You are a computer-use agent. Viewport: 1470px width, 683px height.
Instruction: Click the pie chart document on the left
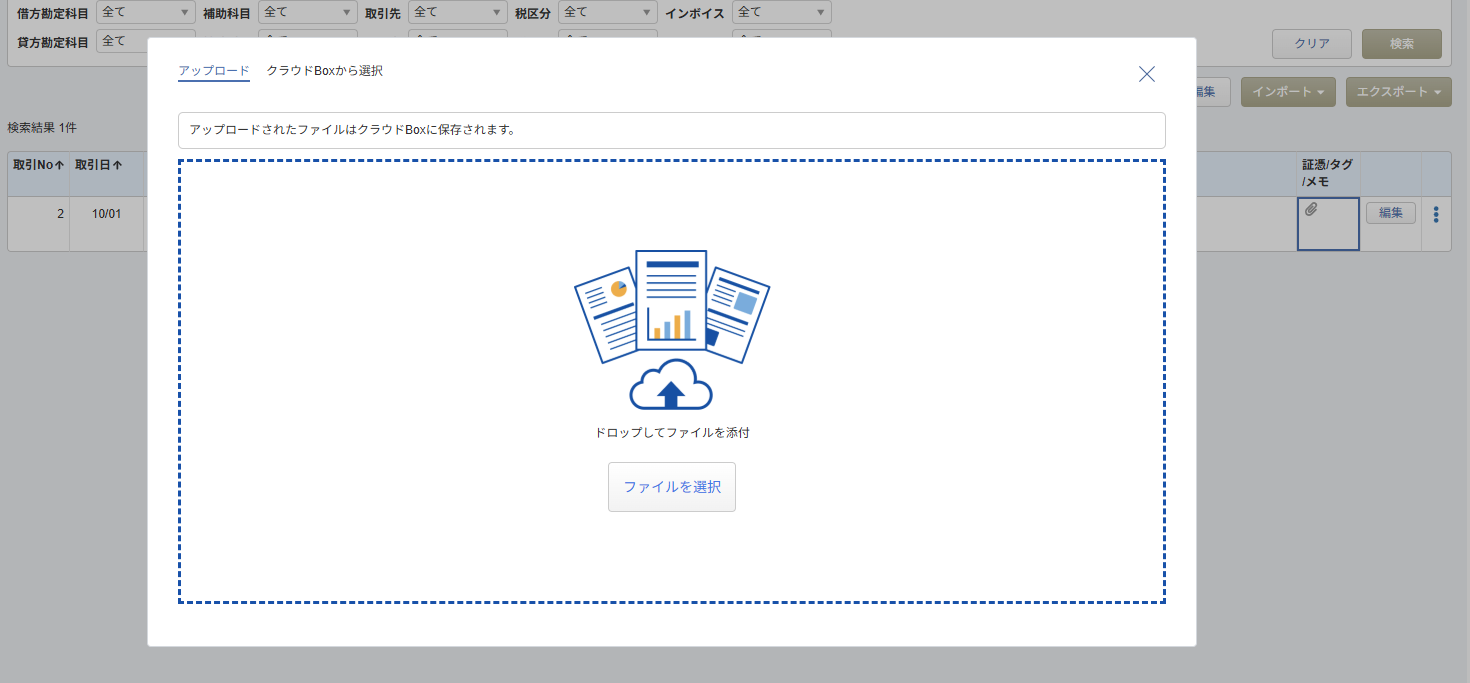tap(607, 313)
